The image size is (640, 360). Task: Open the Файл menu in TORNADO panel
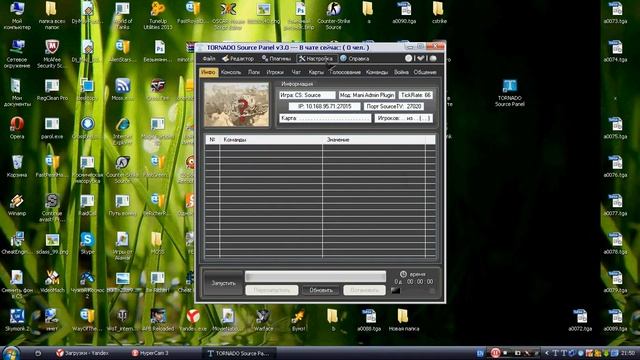(x=209, y=59)
